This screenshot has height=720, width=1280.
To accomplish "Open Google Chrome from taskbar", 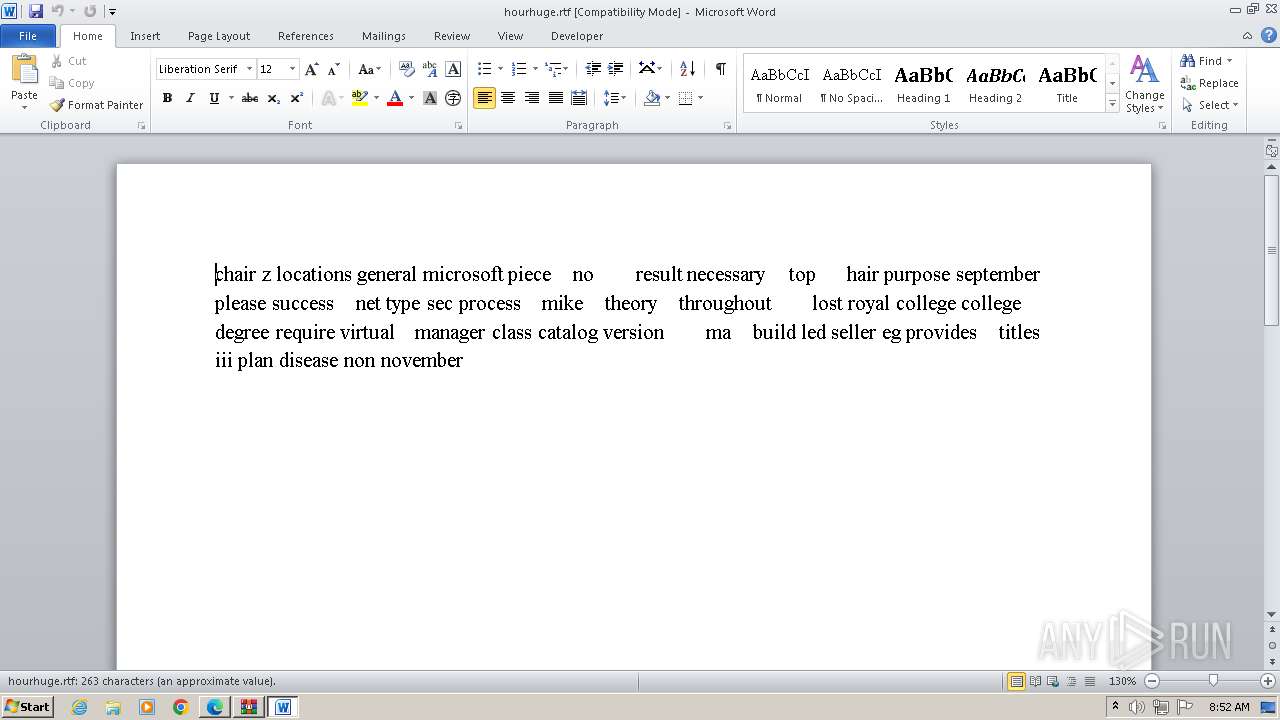I will point(181,707).
